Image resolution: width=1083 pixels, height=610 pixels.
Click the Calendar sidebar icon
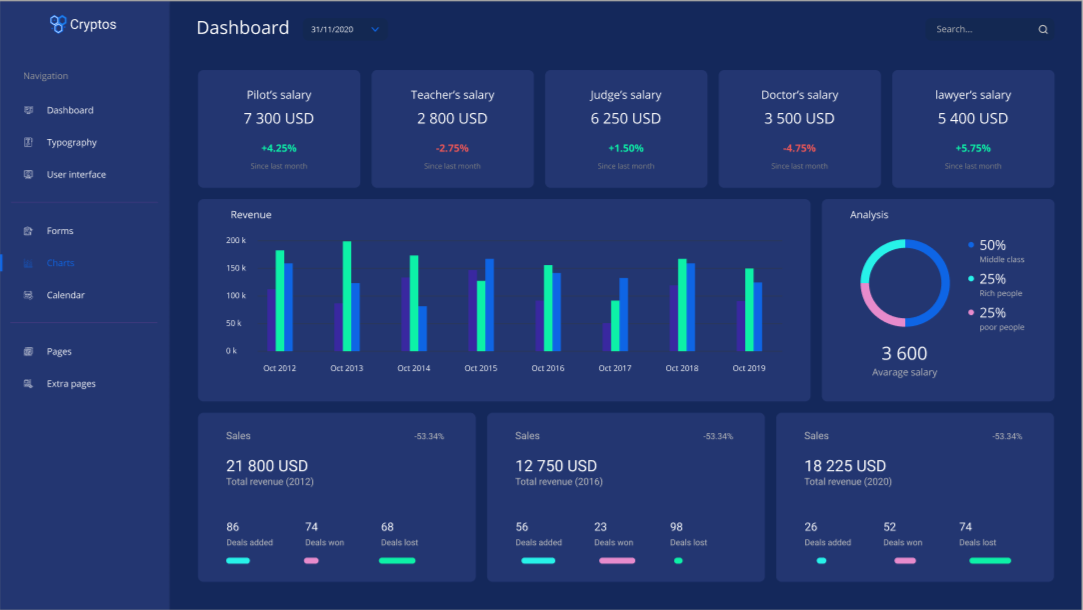pos(28,295)
